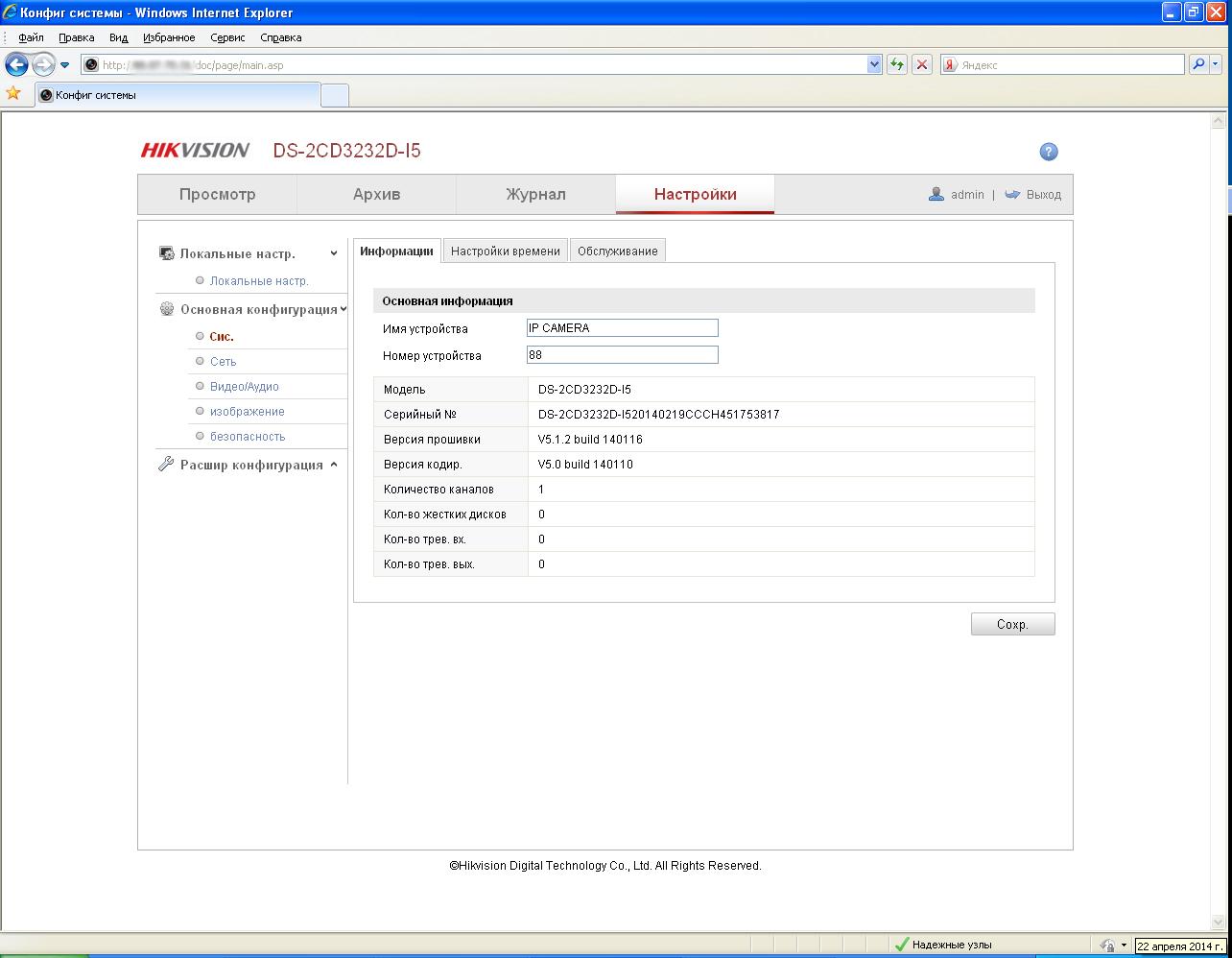The width and height of the screenshot is (1232, 958).
Task: Click the IE forward arrow button
Action: click(x=43, y=64)
